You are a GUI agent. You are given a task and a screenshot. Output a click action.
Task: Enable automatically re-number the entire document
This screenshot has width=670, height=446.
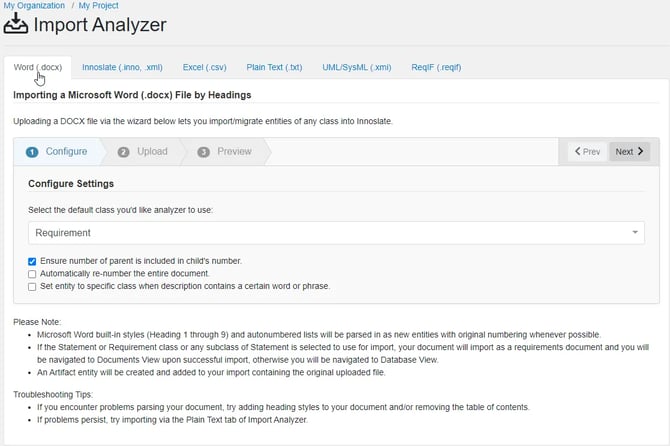[x=32, y=274]
